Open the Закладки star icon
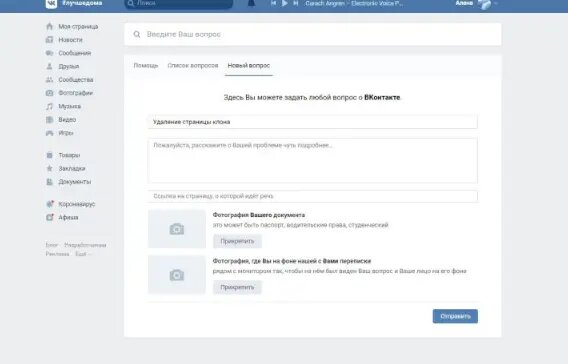 tap(50, 168)
